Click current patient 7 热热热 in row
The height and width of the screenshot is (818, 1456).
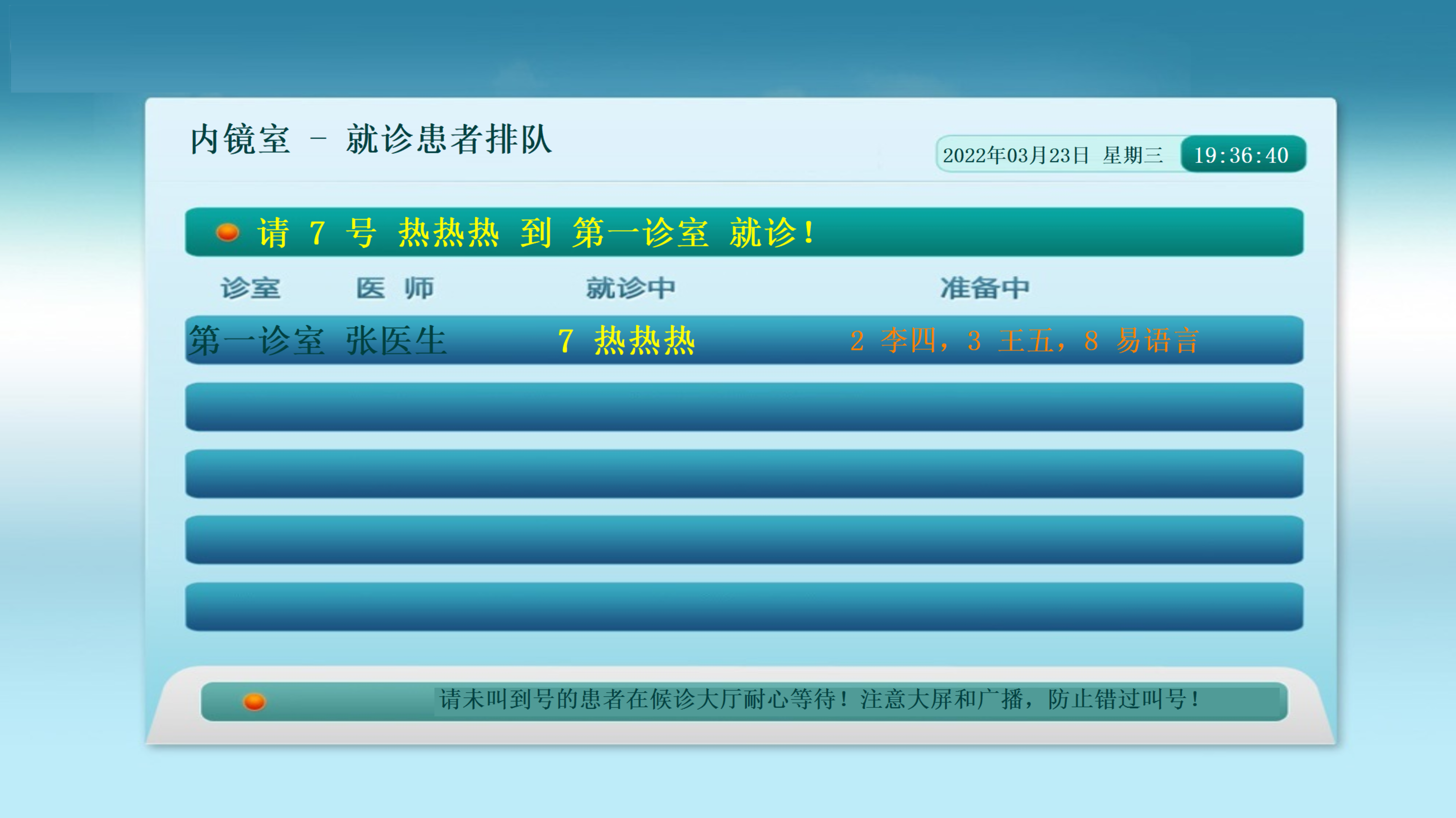[626, 340]
